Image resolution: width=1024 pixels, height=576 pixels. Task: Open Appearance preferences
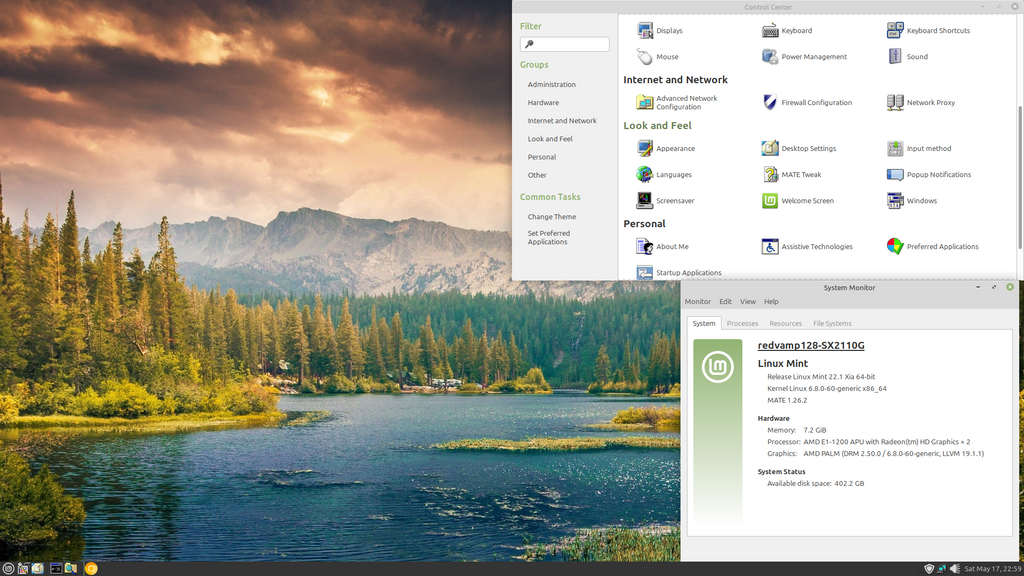665,148
